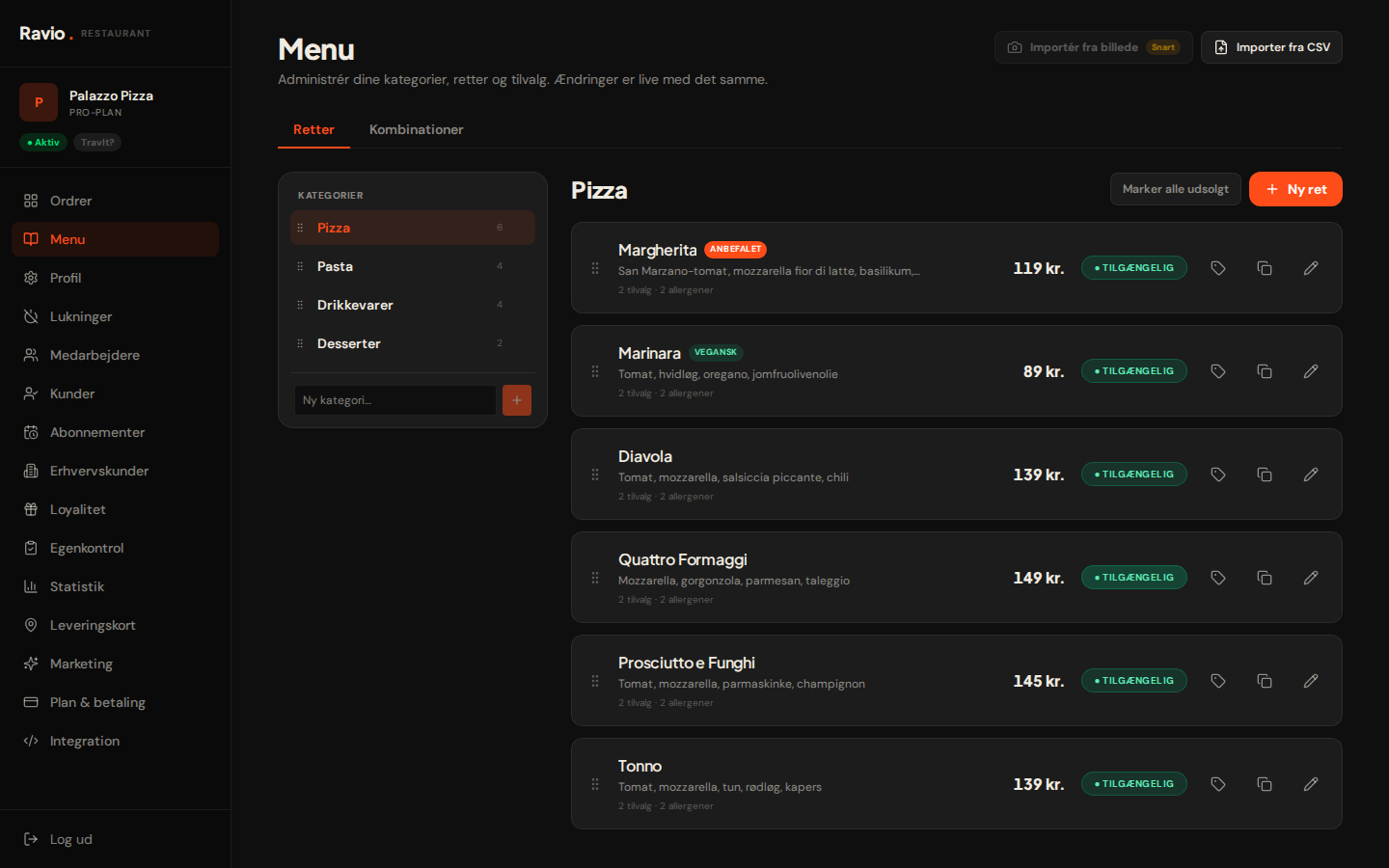Duplicate Quattro Formaggi via copy icon

click(x=1265, y=578)
